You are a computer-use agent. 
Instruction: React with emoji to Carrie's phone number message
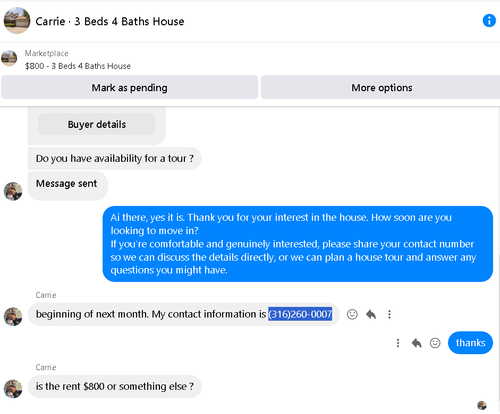click(x=352, y=314)
